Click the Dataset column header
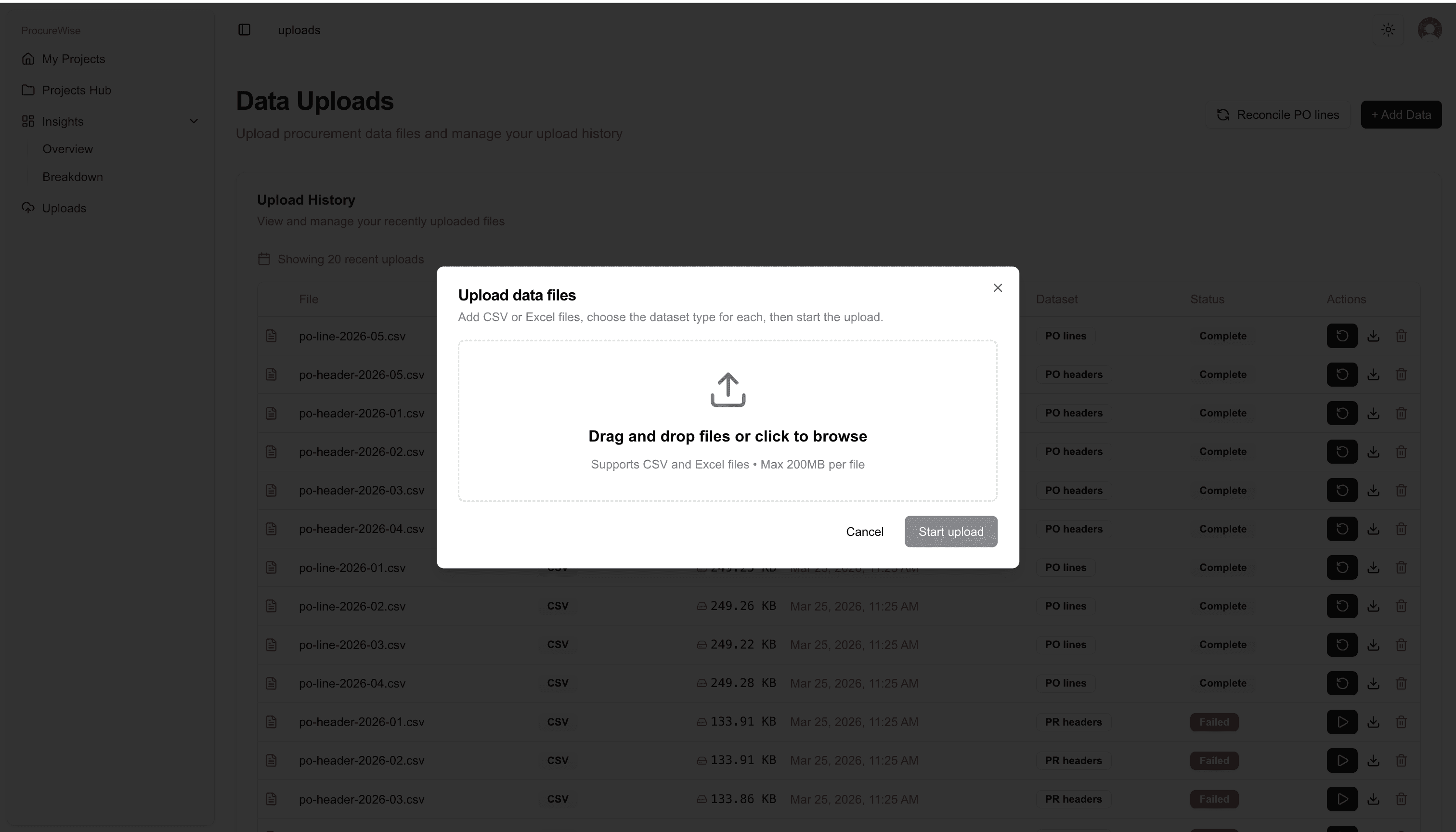 tap(1056, 299)
